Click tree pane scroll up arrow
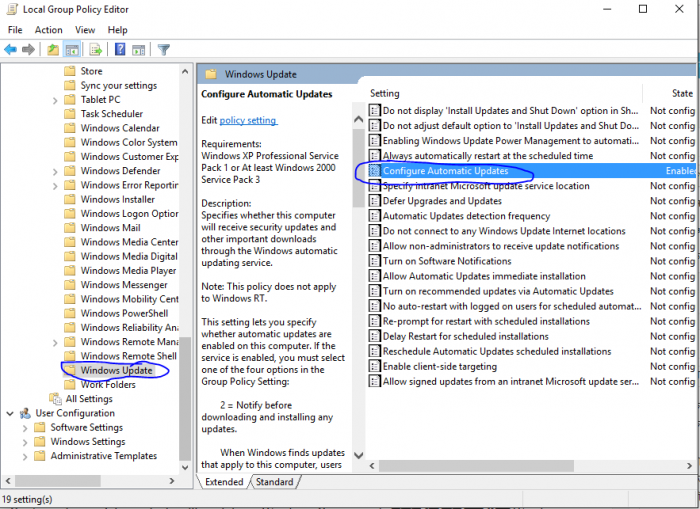The image size is (700, 509). pos(185,71)
